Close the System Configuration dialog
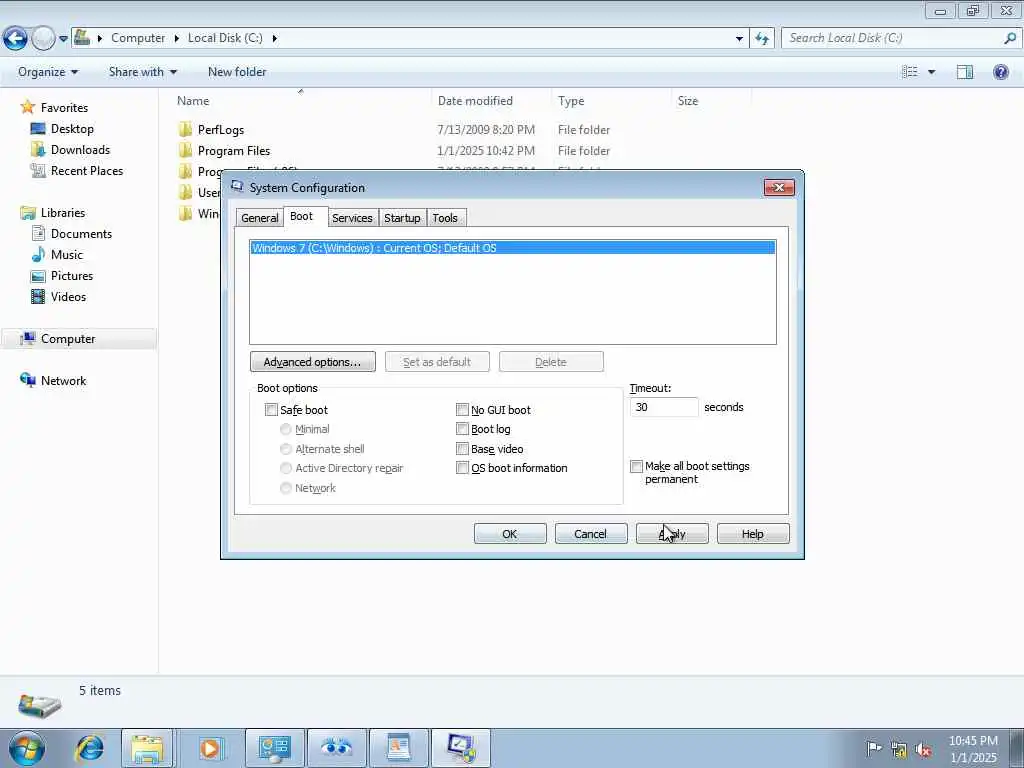This screenshot has height=768, width=1024. coord(779,187)
